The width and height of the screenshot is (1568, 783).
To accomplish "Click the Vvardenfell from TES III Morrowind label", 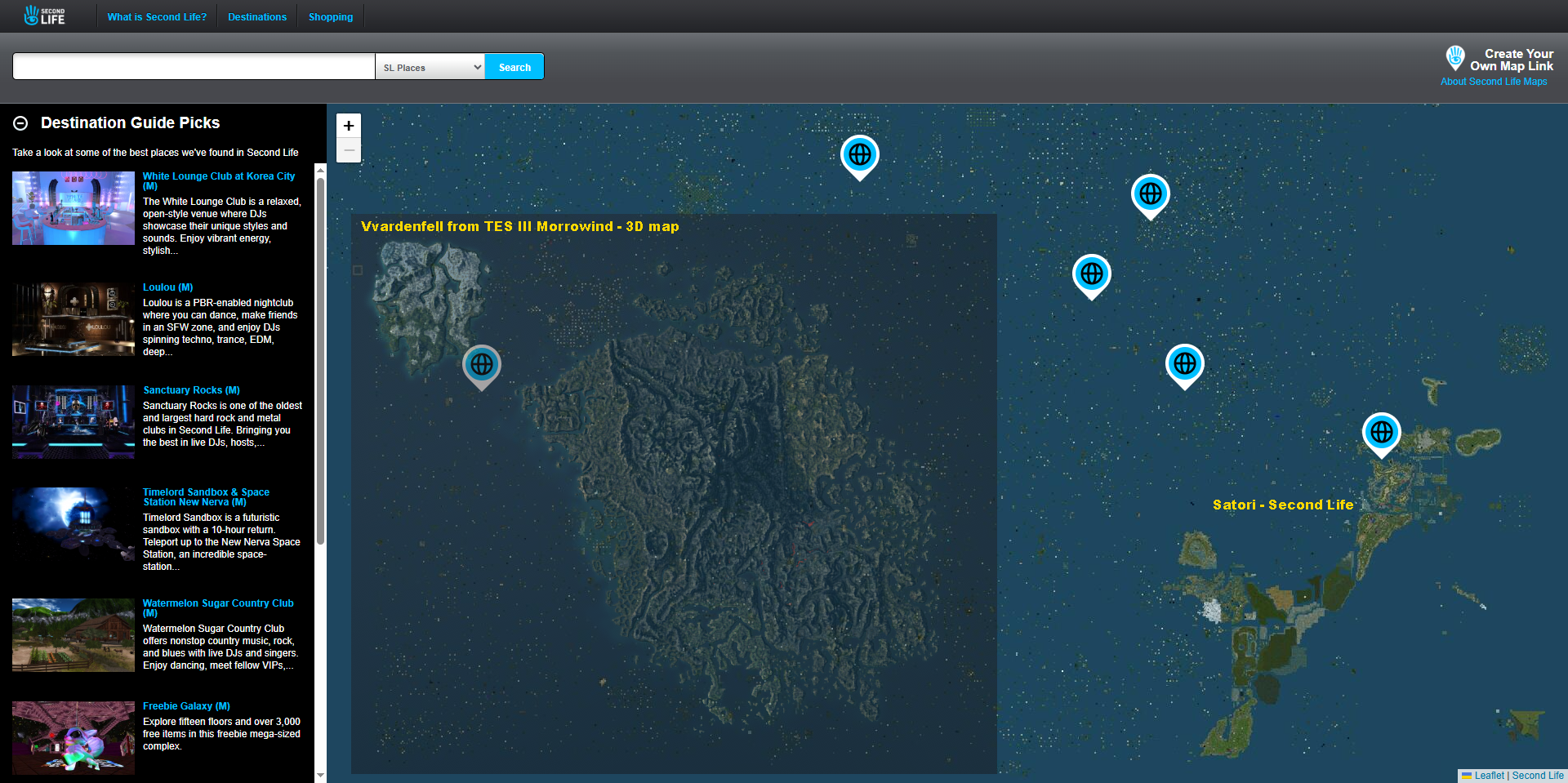I will pos(520,226).
